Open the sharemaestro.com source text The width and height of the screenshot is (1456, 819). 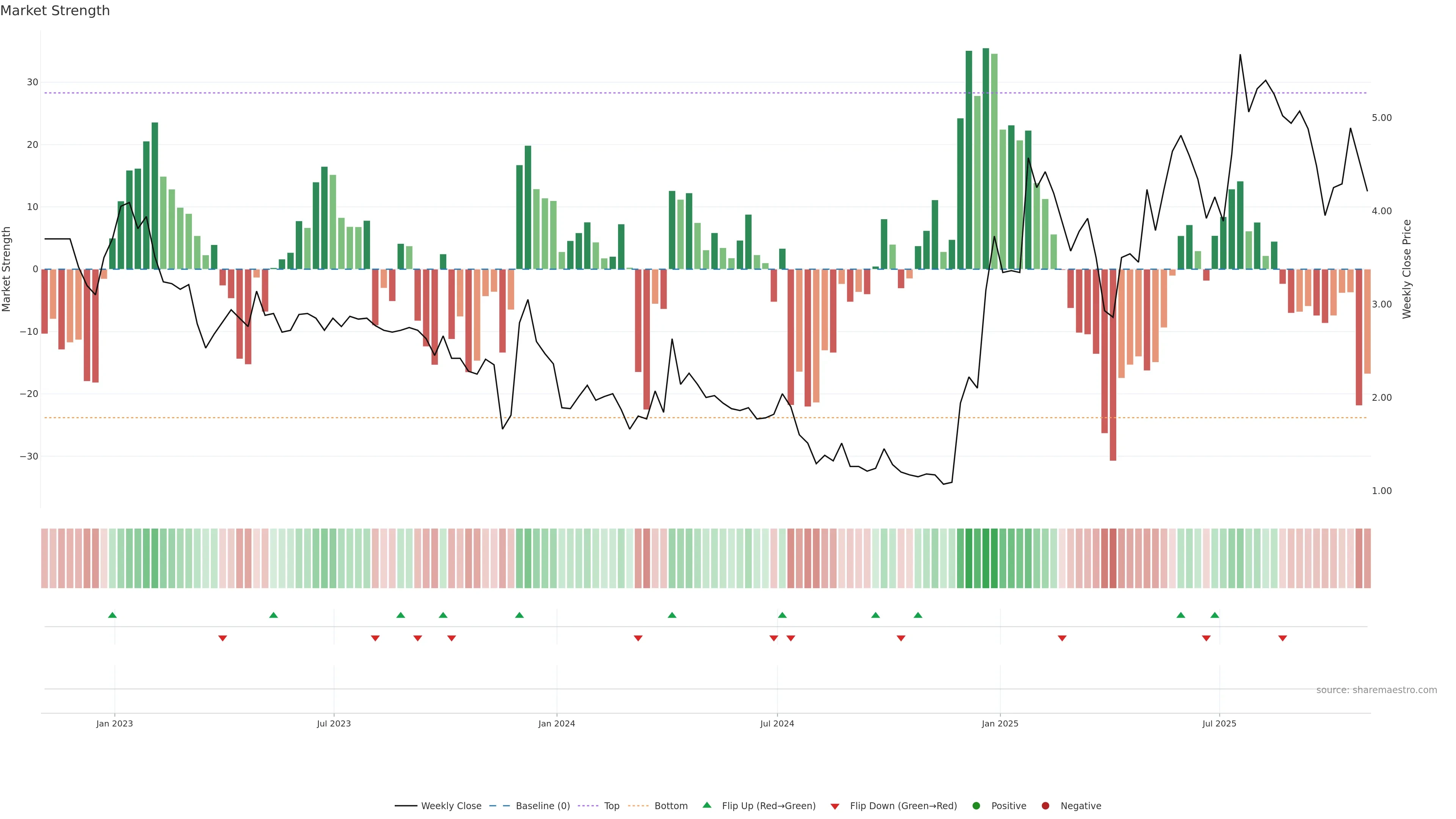[1376, 690]
